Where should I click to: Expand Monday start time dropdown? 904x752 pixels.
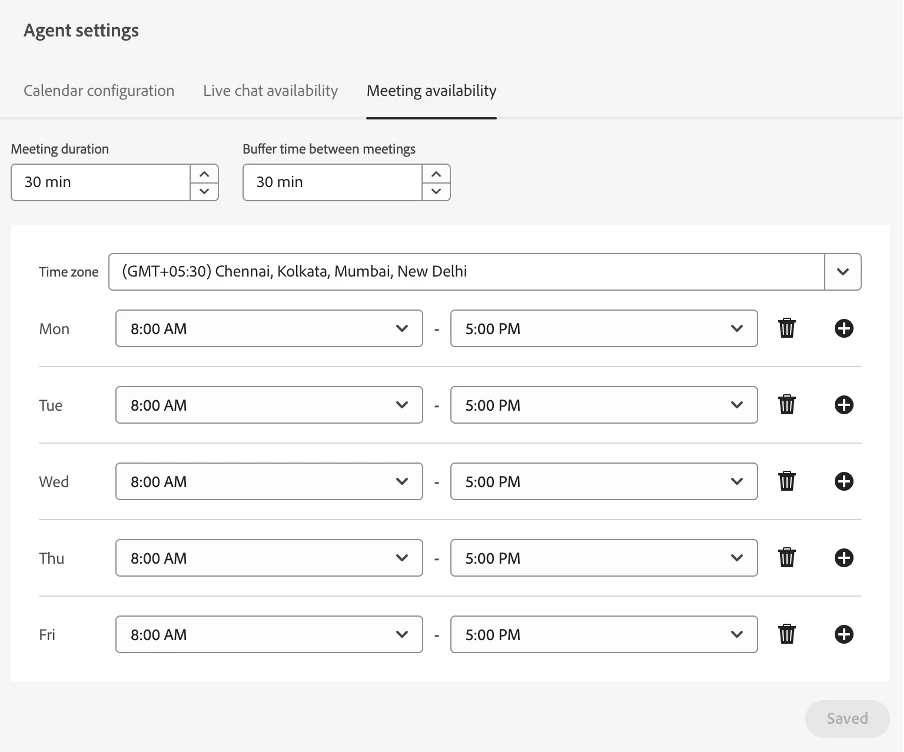point(269,328)
